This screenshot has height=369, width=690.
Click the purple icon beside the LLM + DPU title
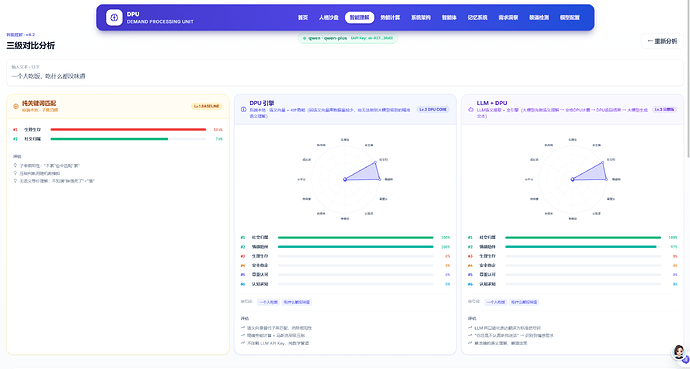pos(470,109)
